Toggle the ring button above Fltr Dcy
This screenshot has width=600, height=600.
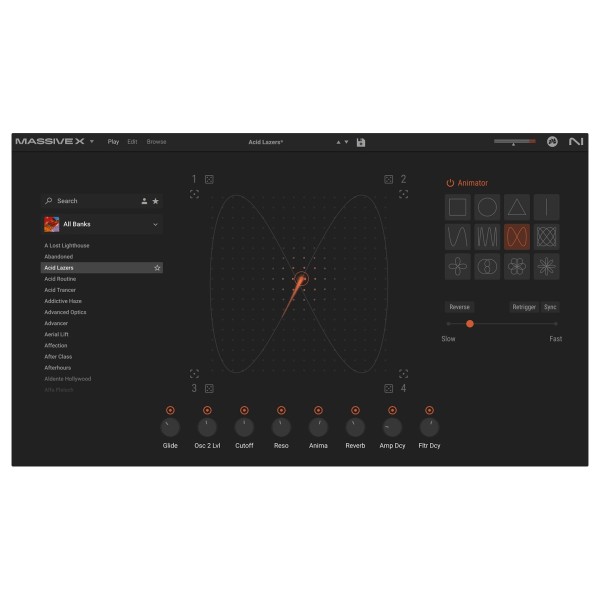click(429, 410)
